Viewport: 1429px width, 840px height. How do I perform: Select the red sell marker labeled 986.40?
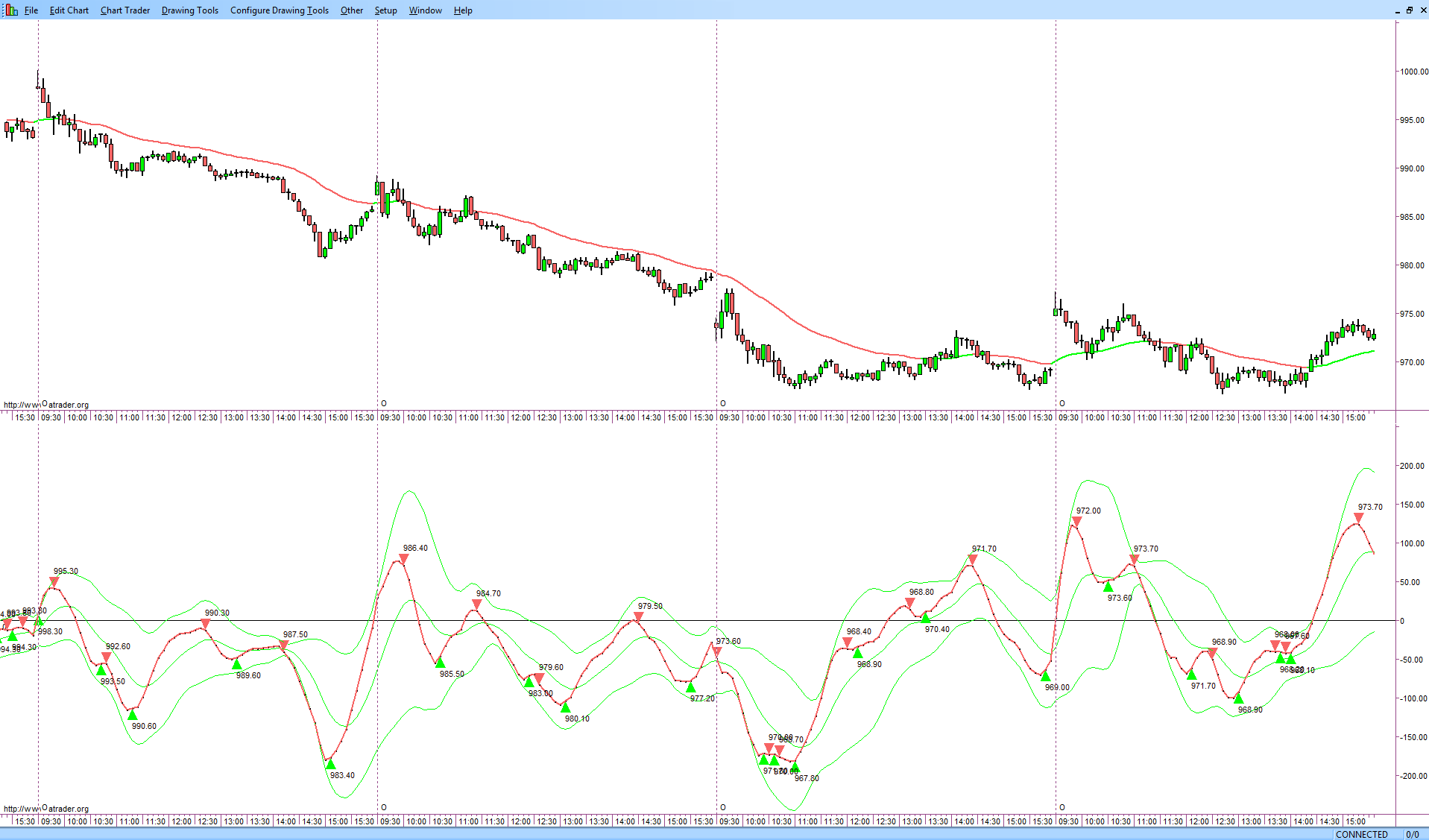point(404,558)
